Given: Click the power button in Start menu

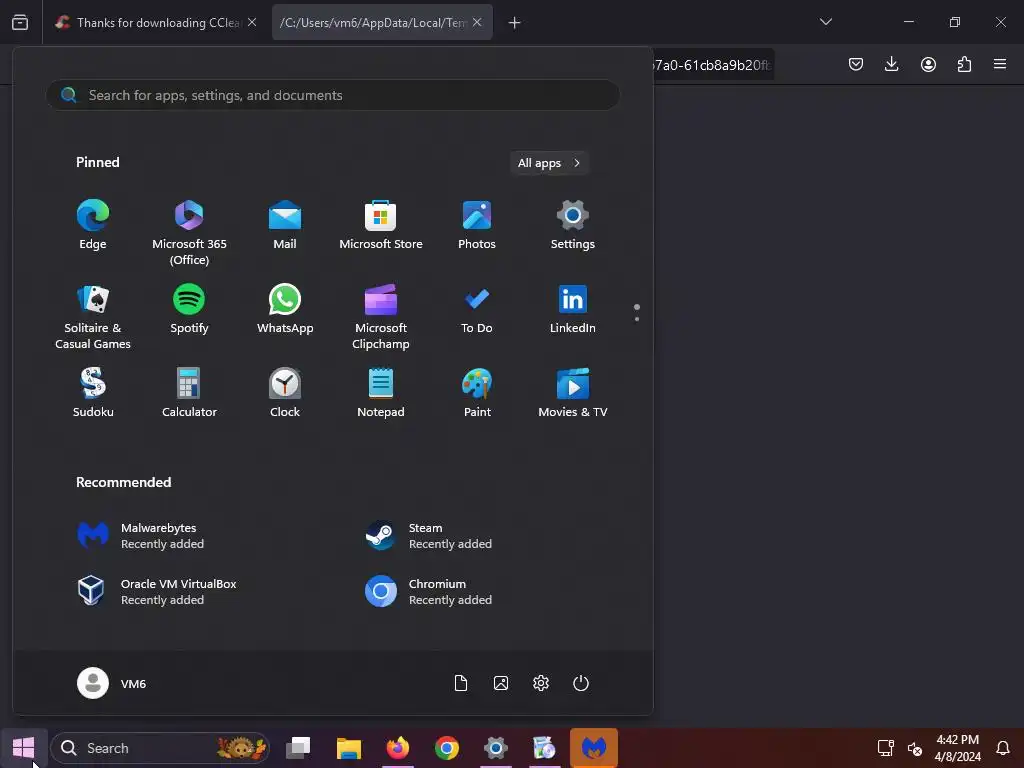Looking at the screenshot, I should pos(581,683).
